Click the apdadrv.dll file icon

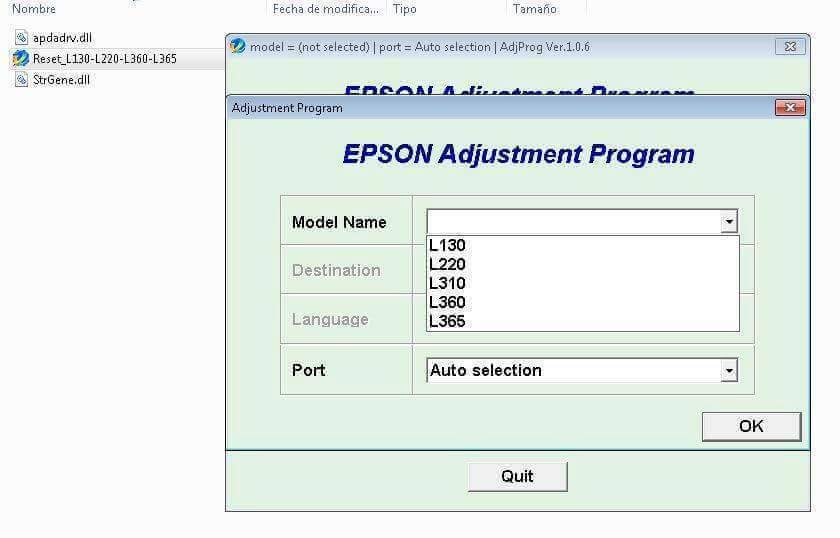[x=21, y=38]
